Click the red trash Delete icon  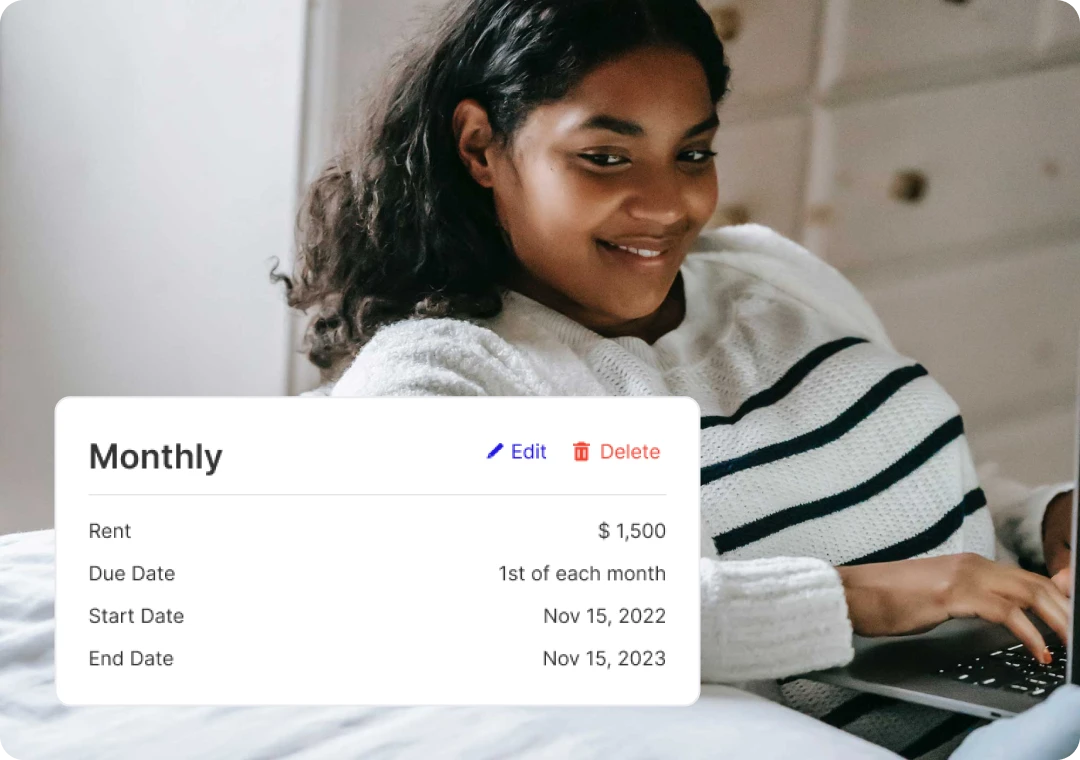581,452
